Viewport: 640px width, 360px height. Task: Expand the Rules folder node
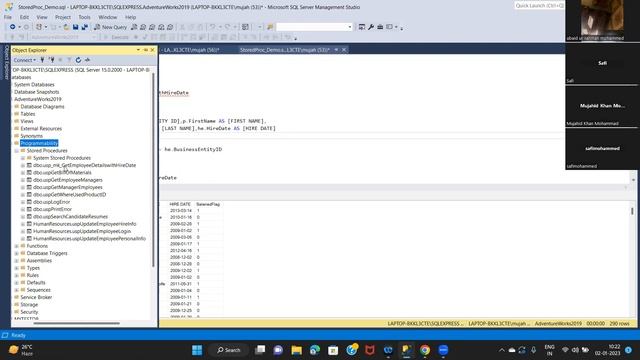(17, 276)
